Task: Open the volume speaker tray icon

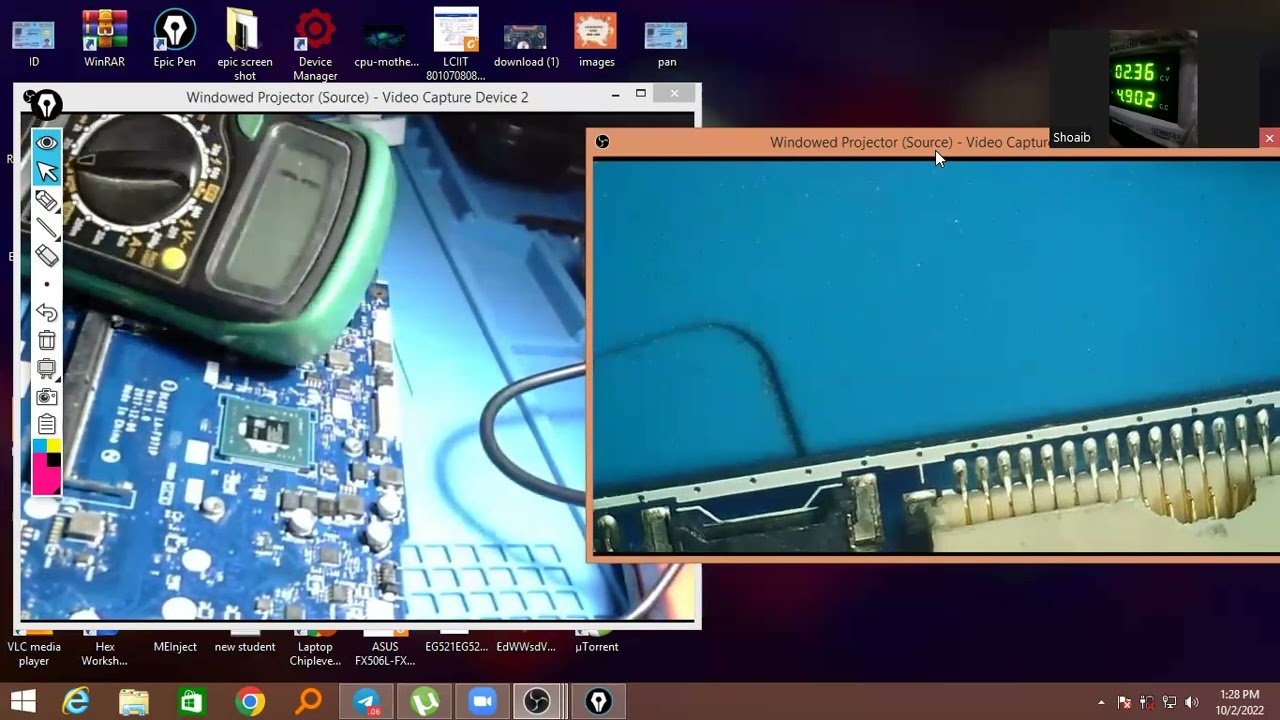Action: click(x=1191, y=702)
